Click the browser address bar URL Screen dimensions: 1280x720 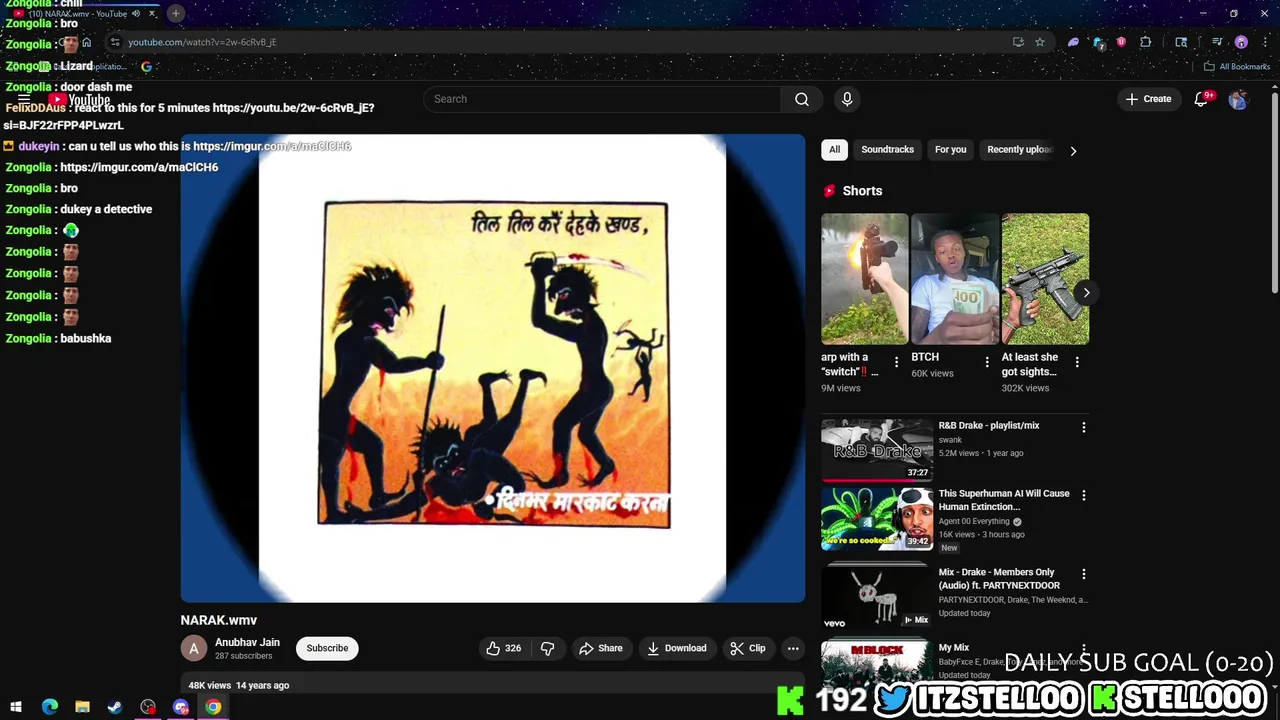coord(202,42)
